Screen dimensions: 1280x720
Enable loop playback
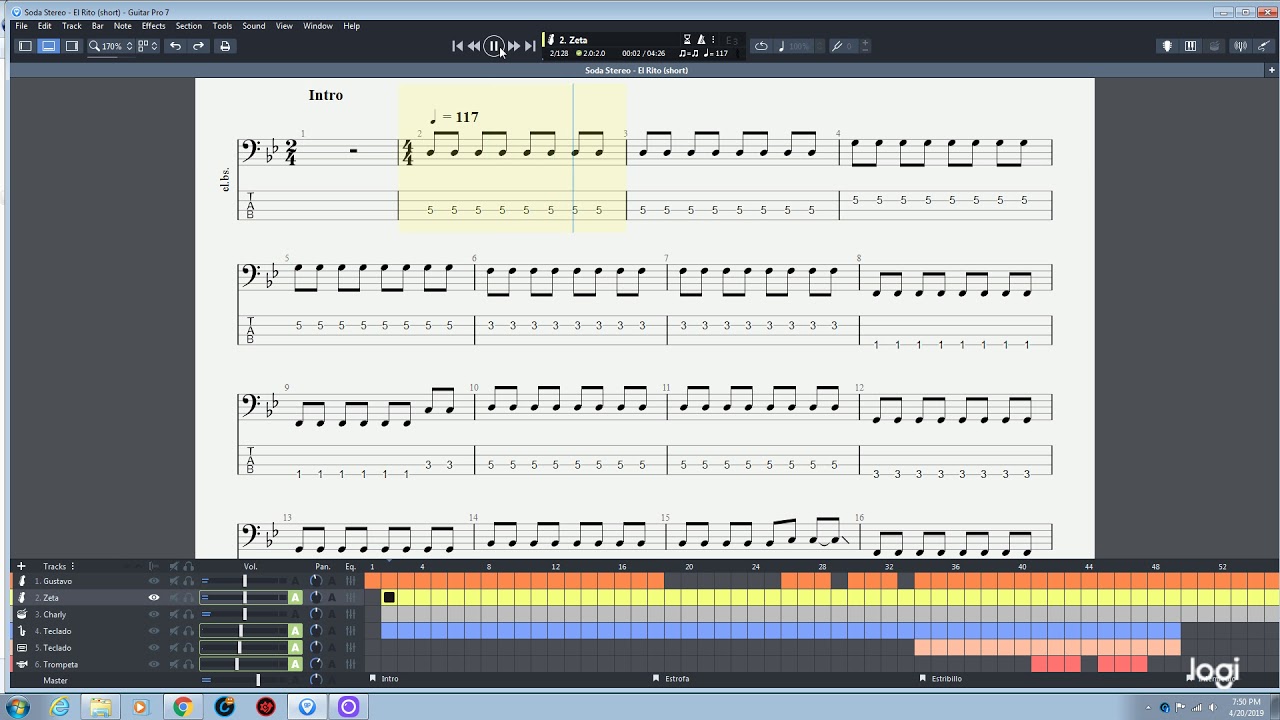pos(761,46)
